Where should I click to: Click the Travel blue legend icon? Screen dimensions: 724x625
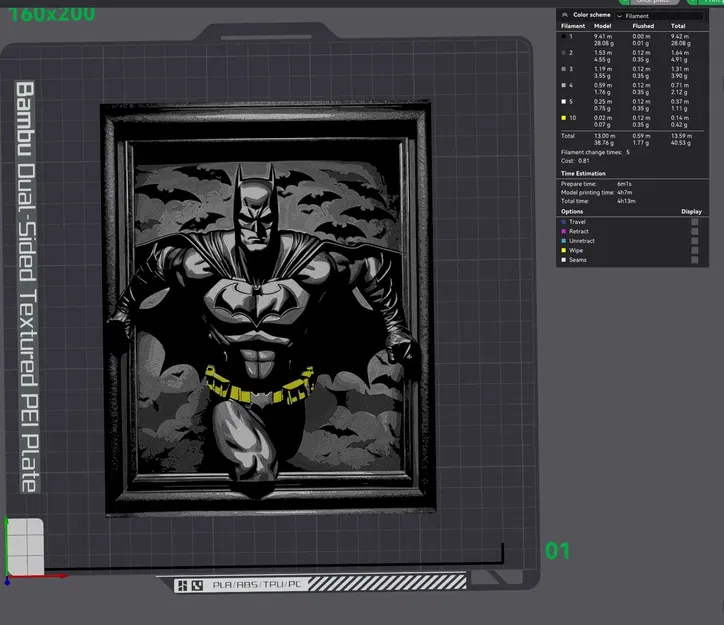pos(564,222)
